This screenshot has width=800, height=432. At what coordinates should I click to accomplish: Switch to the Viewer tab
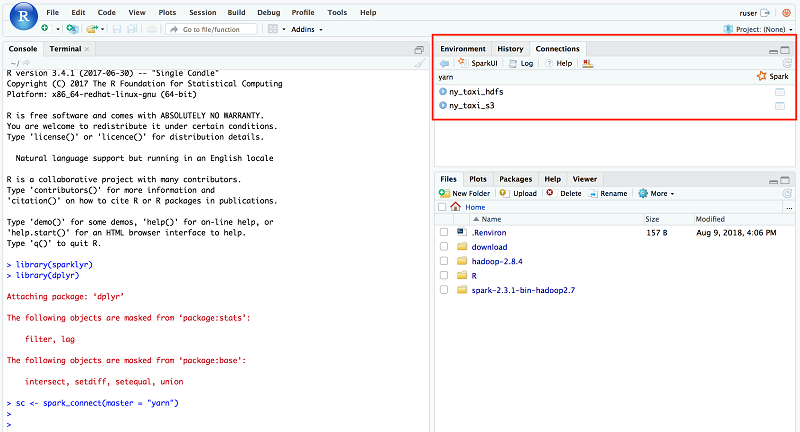585,179
